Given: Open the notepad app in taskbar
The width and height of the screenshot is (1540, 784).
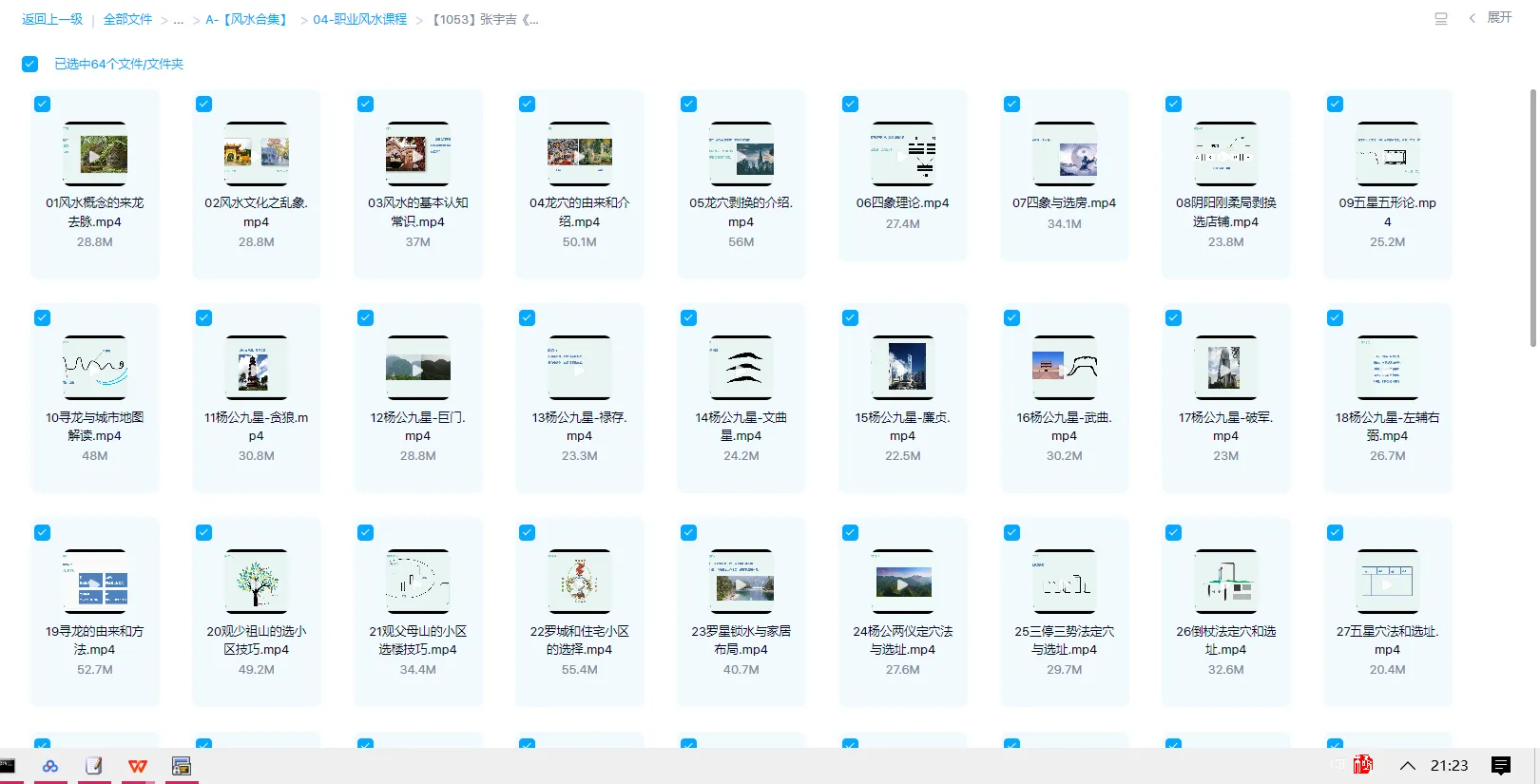Looking at the screenshot, I should tap(94, 766).
